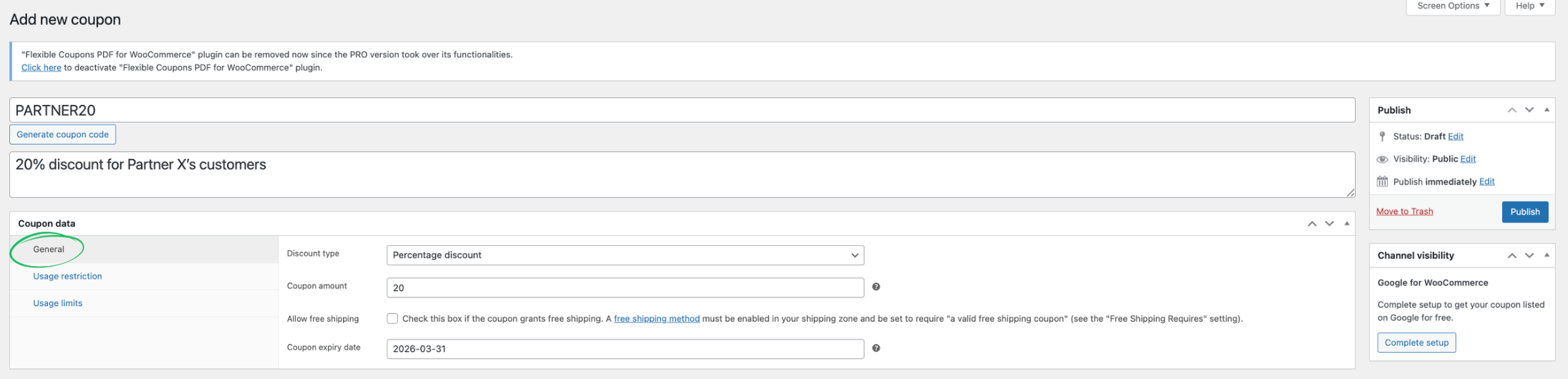This screenshot has width=1568, height=379.
Task: Open the Discount type dropdown
Action: click(625, 255)
